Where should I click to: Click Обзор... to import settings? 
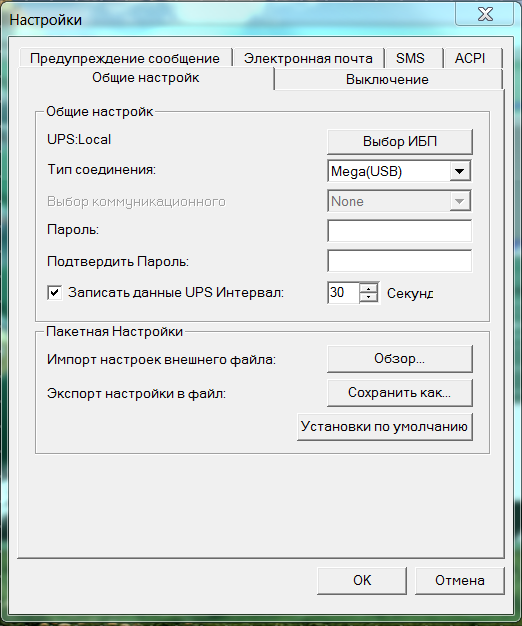point(400,359)
